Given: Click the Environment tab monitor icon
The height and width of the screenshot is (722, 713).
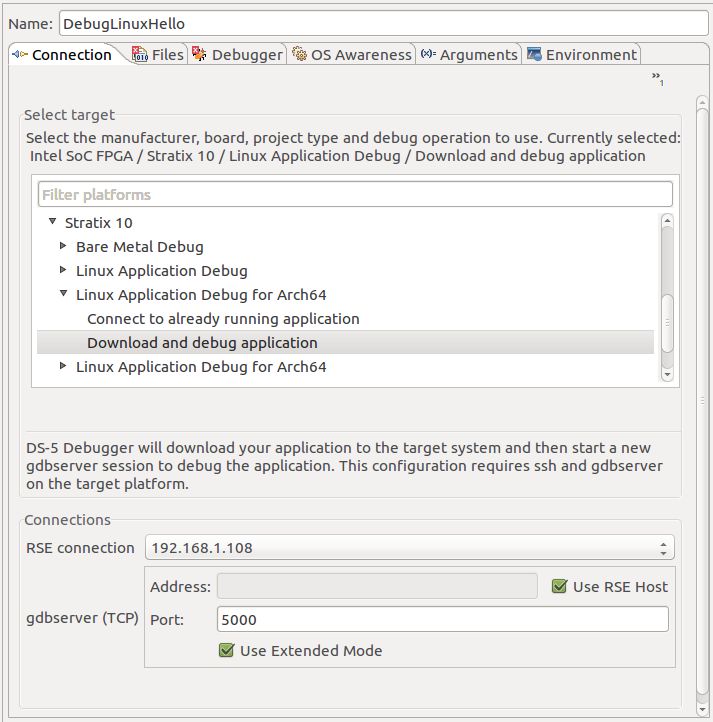Looking at the screenshot, I should coord(534,54).
